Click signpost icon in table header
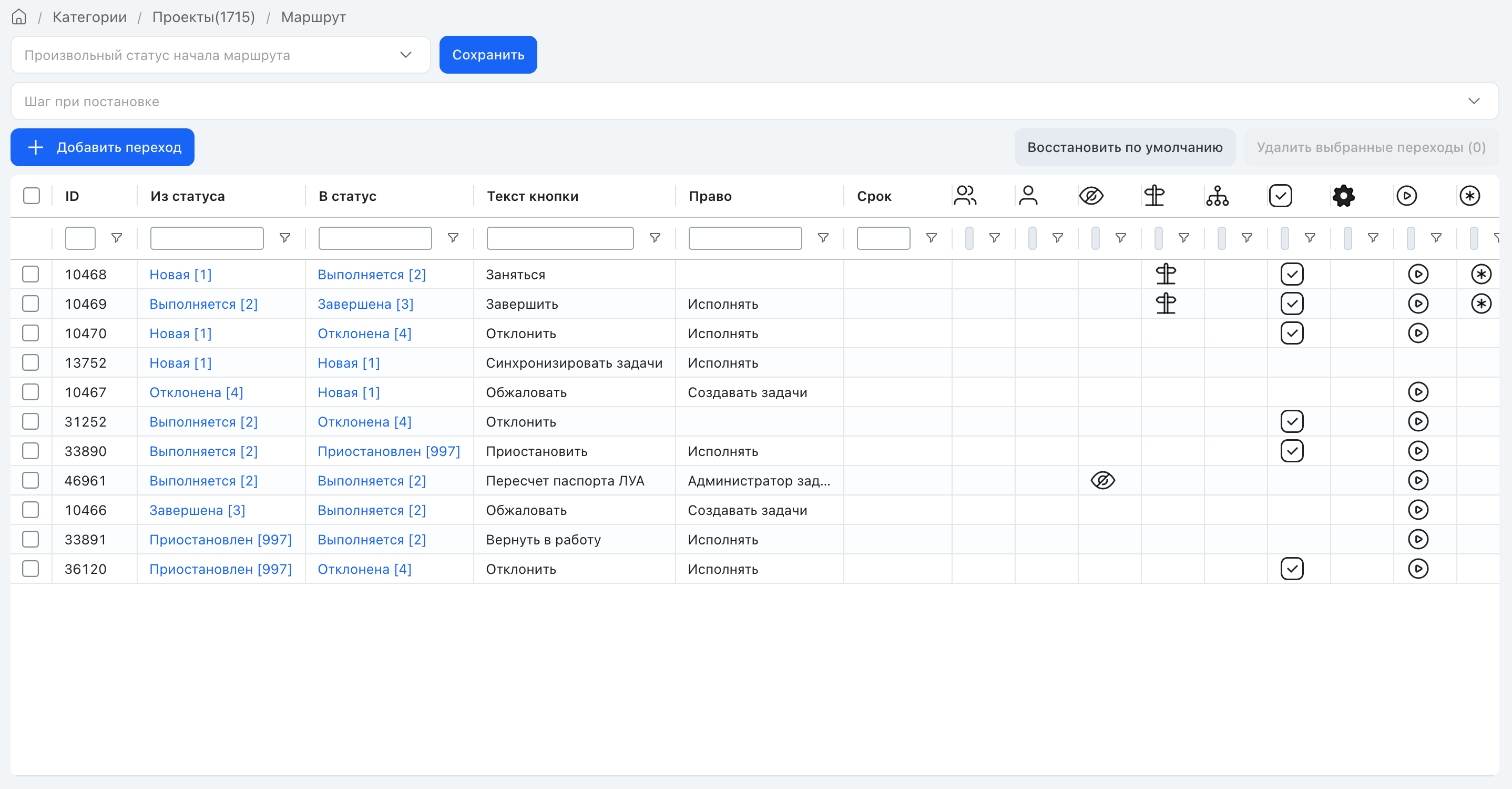This screenshot has width=1512, height=789. click(1154, 196)
